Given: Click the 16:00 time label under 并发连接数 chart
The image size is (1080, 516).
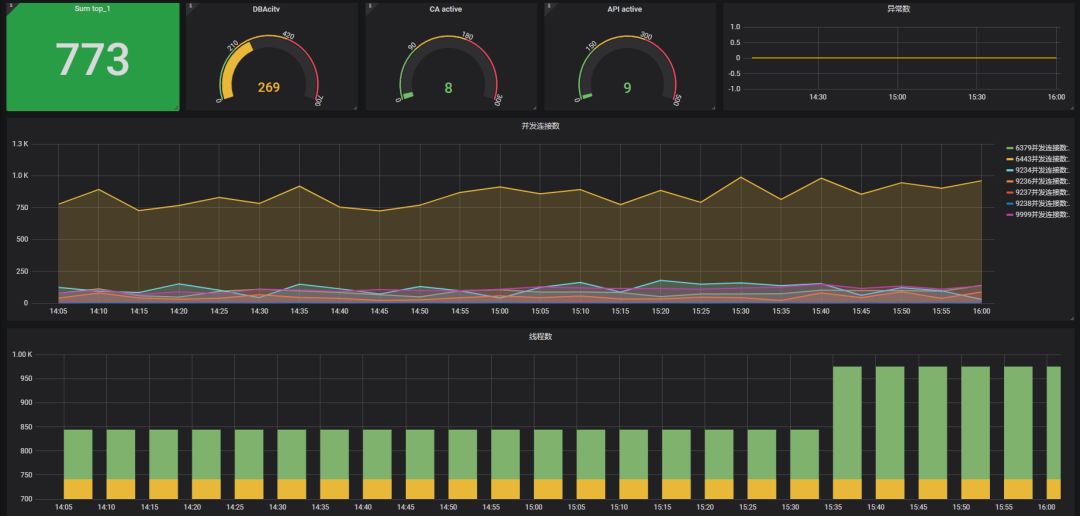Looking at the screenshot, I should 982,311.
